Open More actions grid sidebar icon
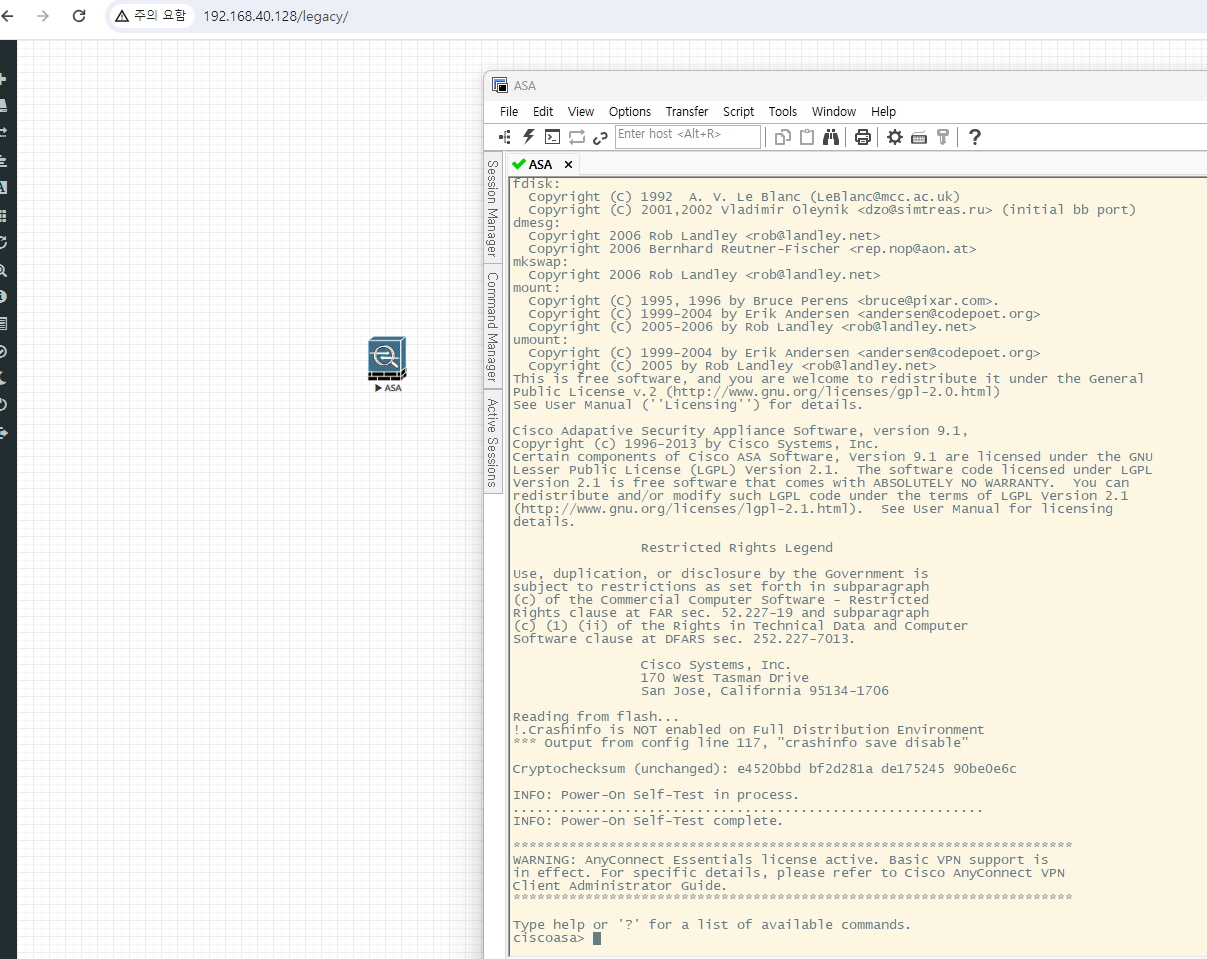Screen dimensions: 1207x959 [x=3, y=215]
